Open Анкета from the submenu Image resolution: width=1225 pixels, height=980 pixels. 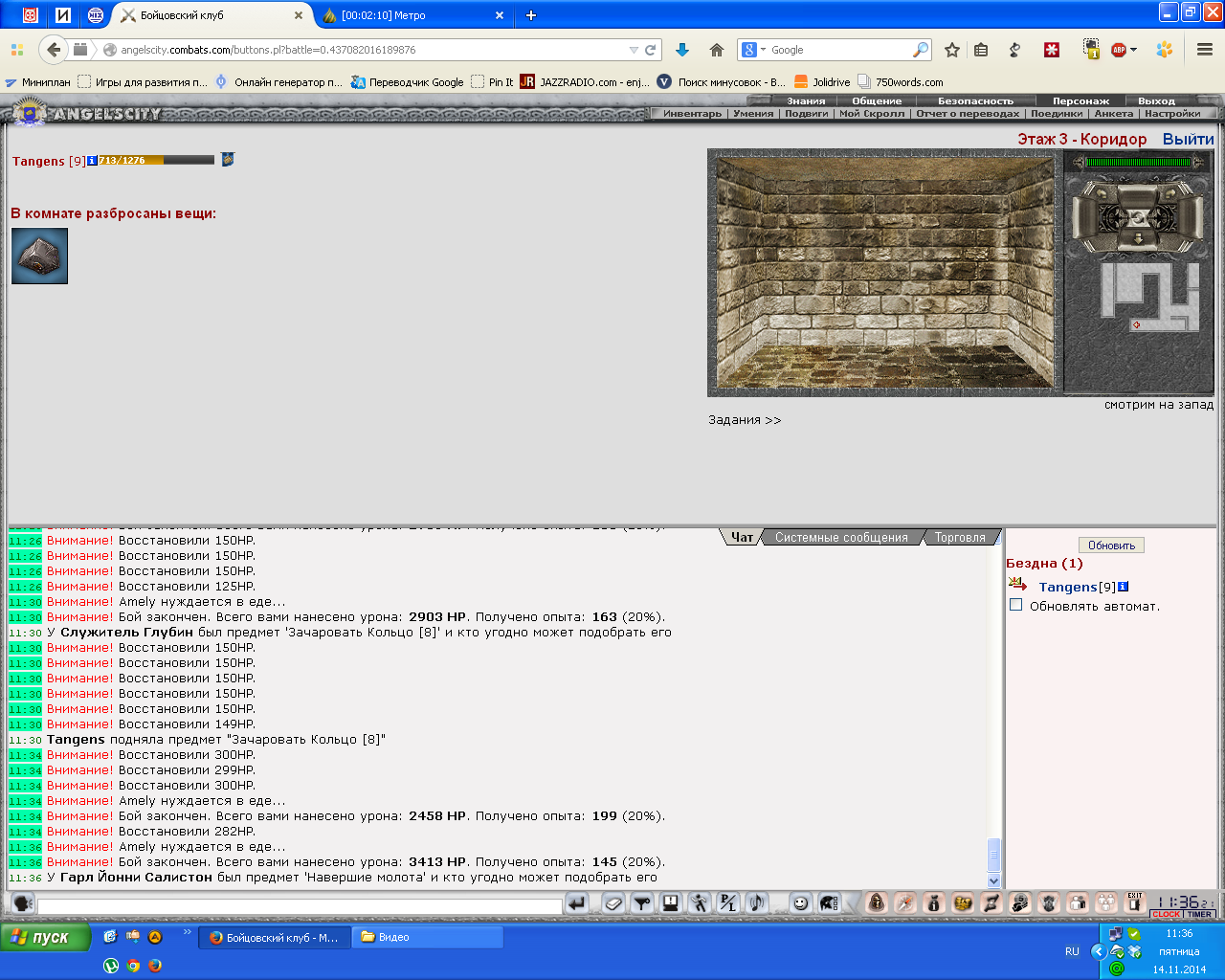[1114, 113]
